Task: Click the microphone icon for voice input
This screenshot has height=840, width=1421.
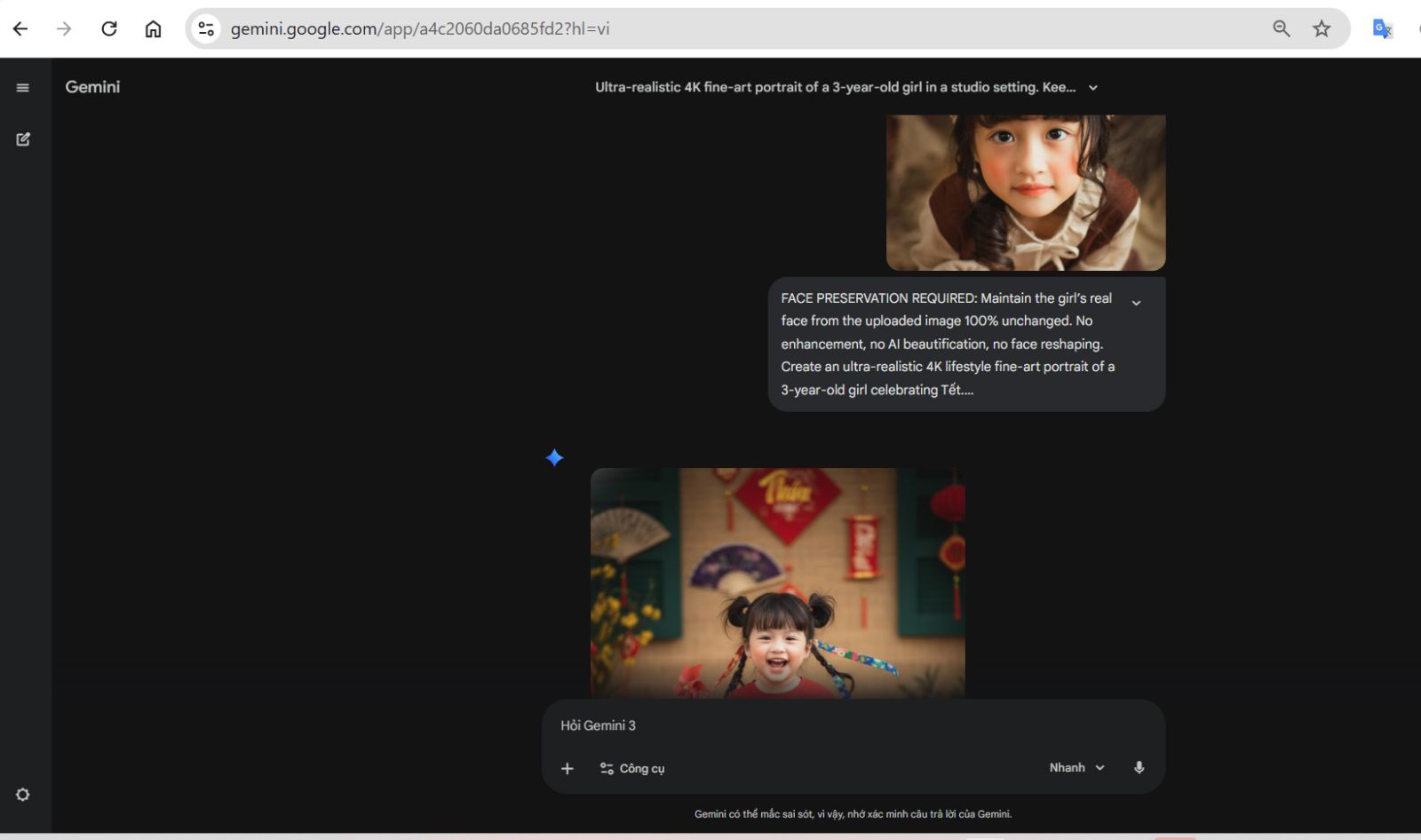Action: click(1139, 768)
